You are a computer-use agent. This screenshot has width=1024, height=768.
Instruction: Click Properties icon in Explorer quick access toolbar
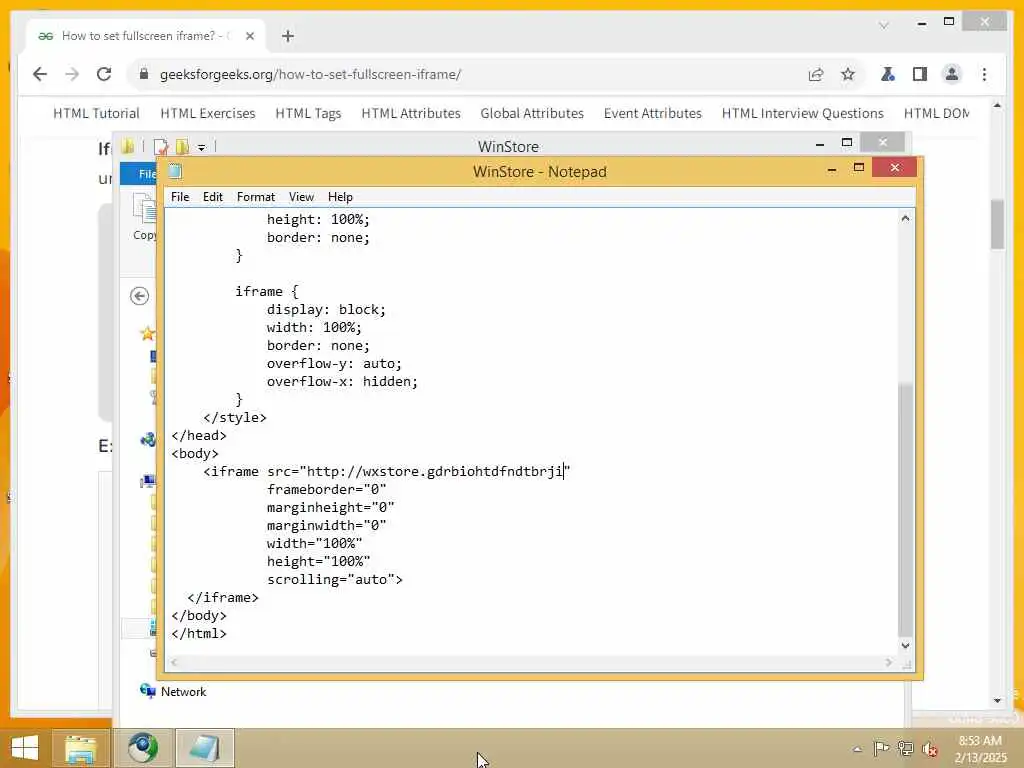point(161,147)
